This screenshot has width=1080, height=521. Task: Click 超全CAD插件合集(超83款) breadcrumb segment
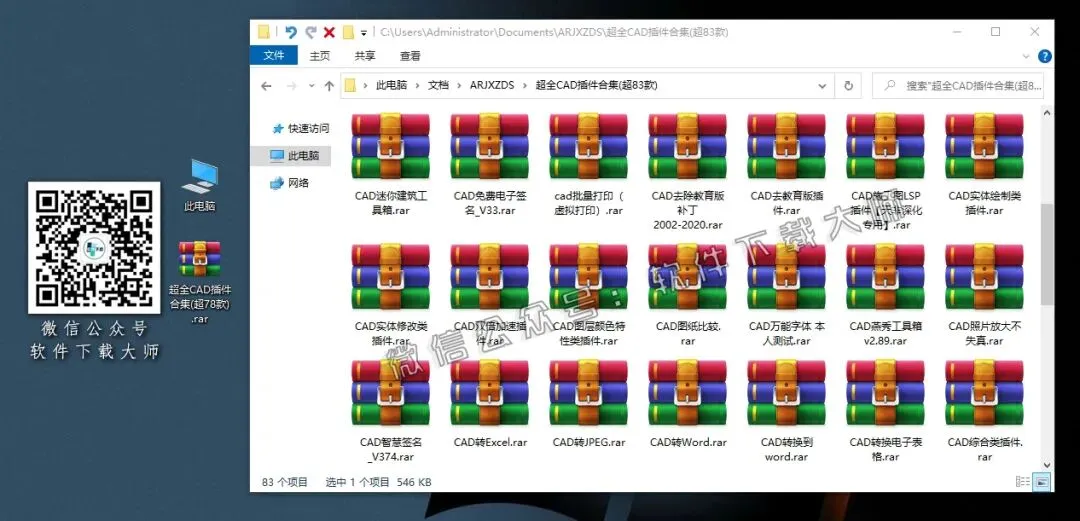pyautogui.click(x=596, y=85)
